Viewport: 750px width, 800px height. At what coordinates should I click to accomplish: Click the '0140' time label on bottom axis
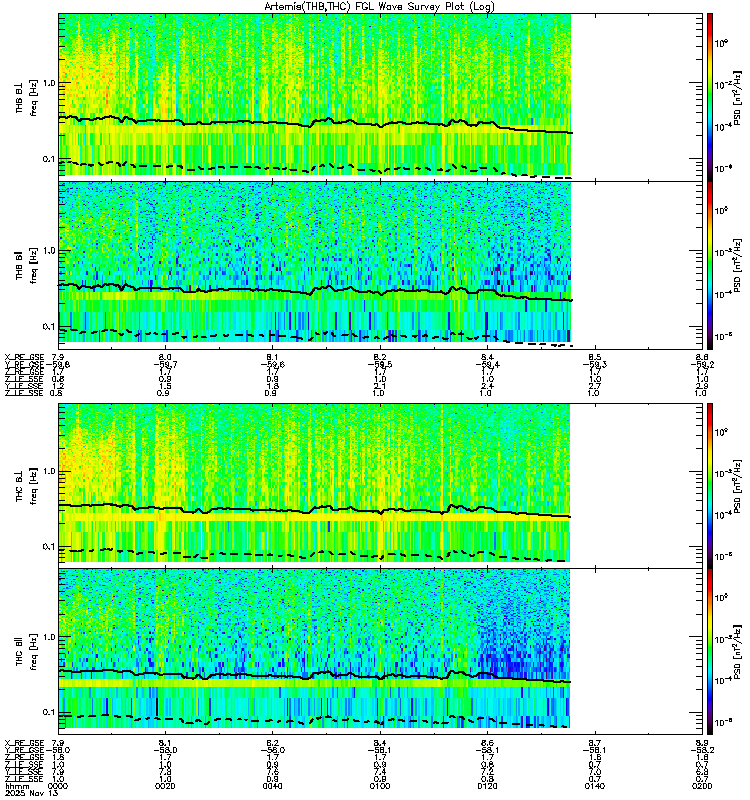click(595, 786)
